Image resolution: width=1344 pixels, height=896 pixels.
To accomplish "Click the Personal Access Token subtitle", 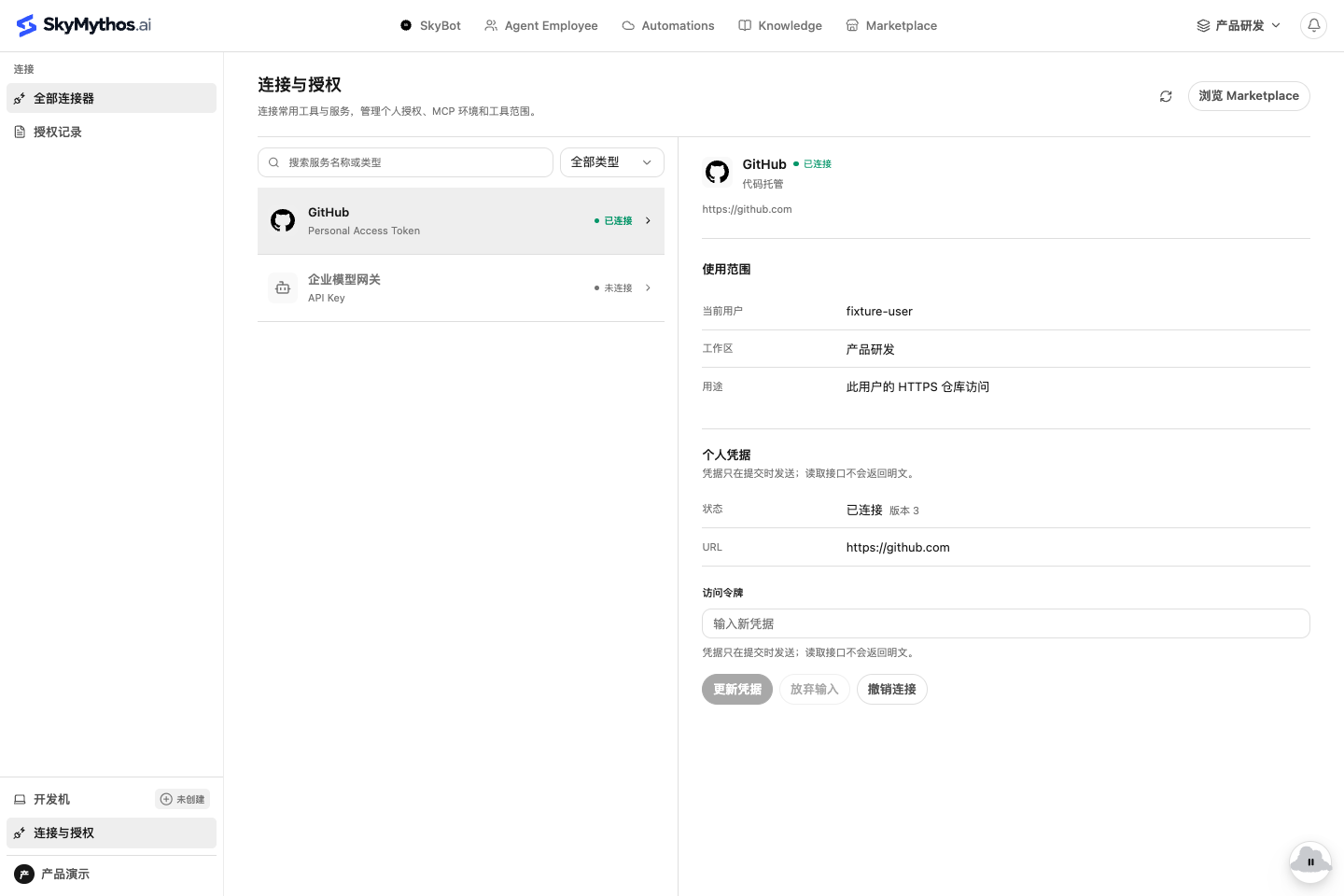I will [x=364, y=231].
